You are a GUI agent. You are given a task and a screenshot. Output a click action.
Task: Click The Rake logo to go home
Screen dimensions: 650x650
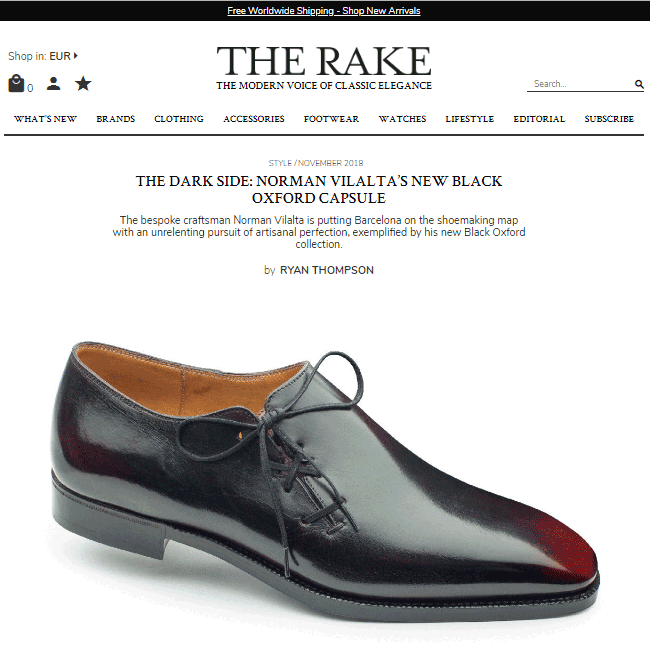point(324,68)
